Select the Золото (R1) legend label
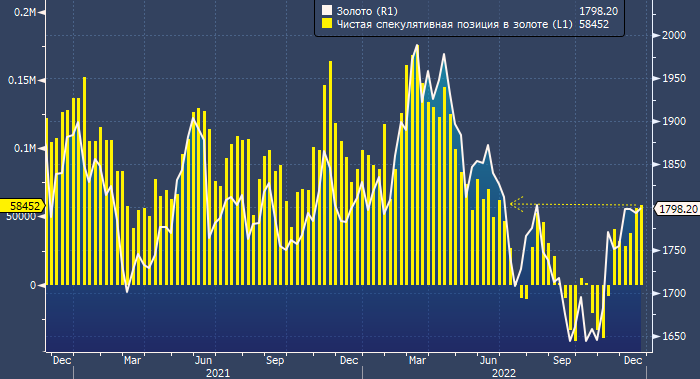 [x=367, y=11]
